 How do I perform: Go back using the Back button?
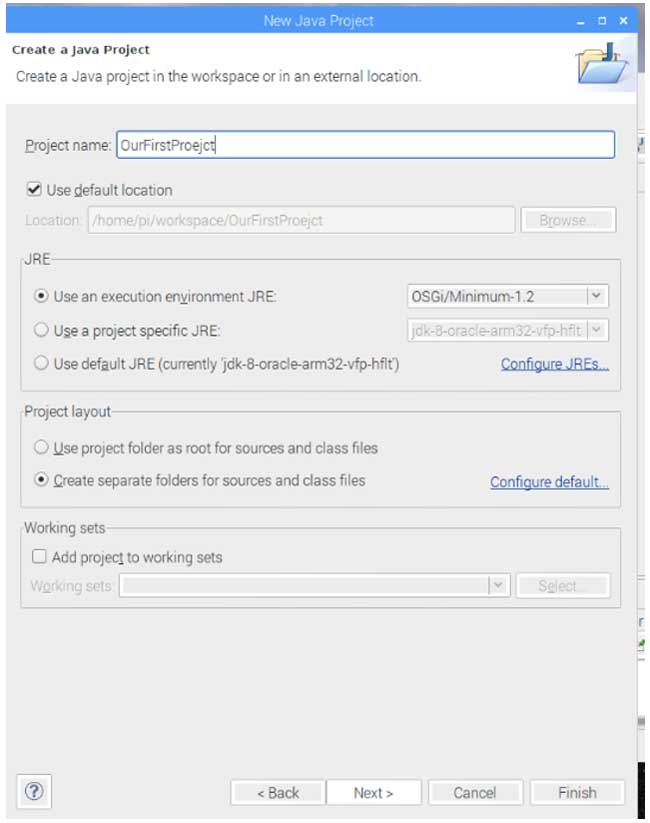coord(277,793)
